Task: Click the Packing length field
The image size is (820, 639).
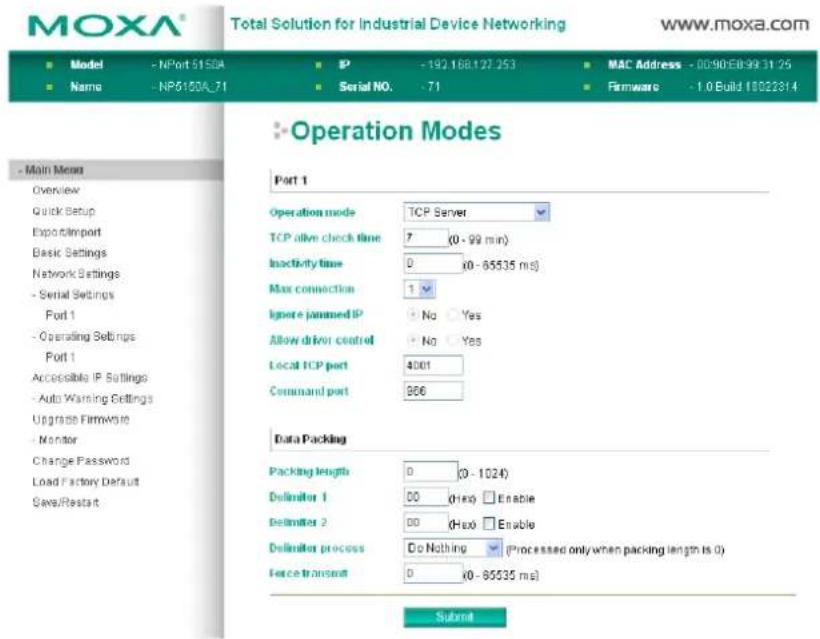Action: click(430, 472)
